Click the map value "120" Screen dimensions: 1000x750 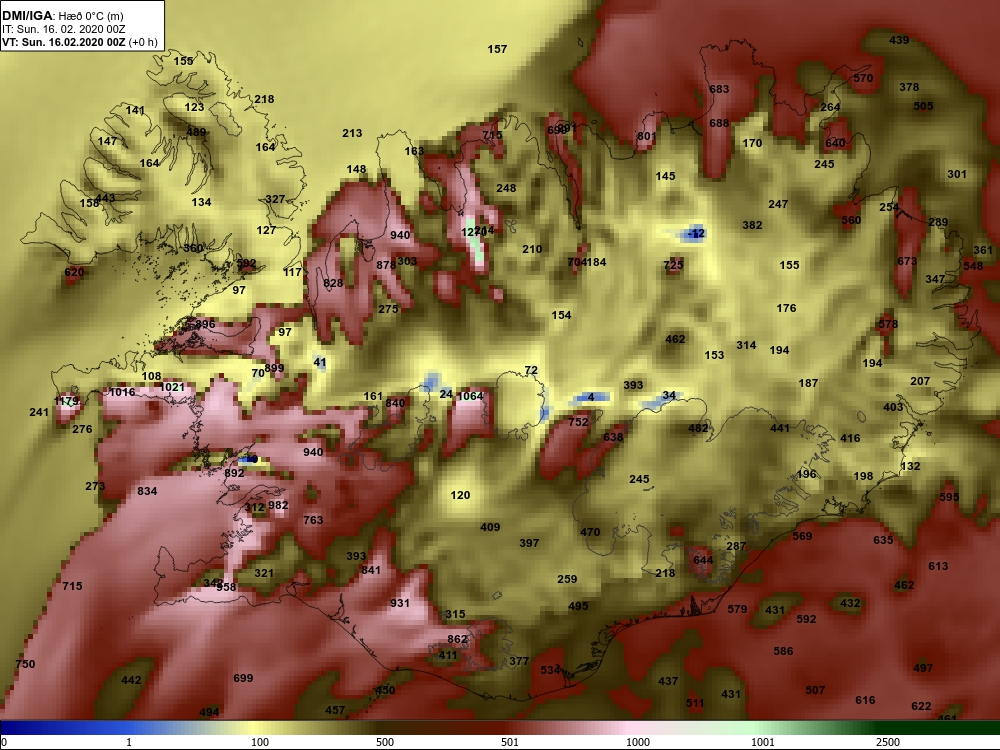pos(460,495)
